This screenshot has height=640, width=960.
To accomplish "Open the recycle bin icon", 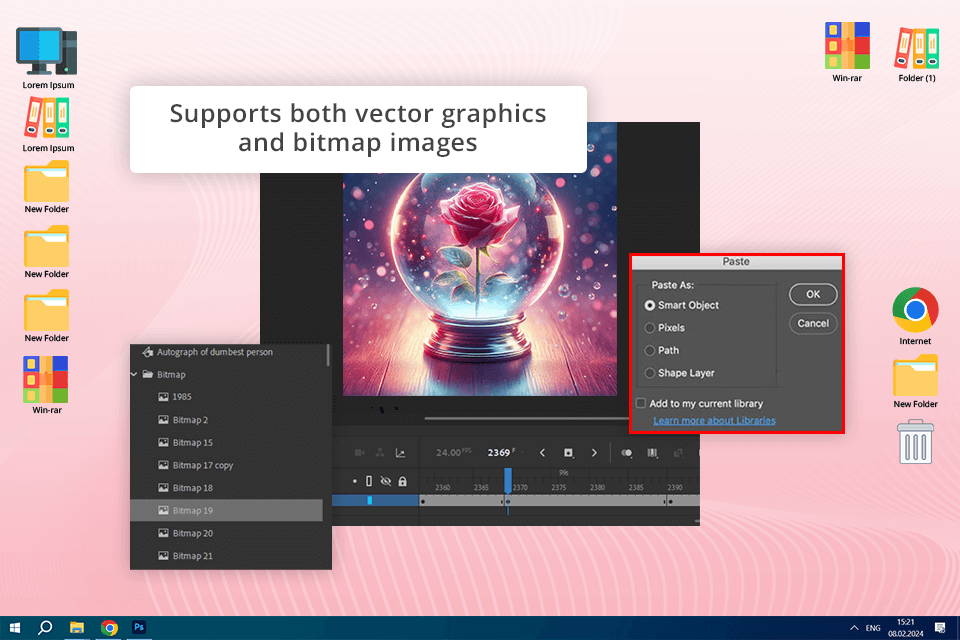I will 915,442.
